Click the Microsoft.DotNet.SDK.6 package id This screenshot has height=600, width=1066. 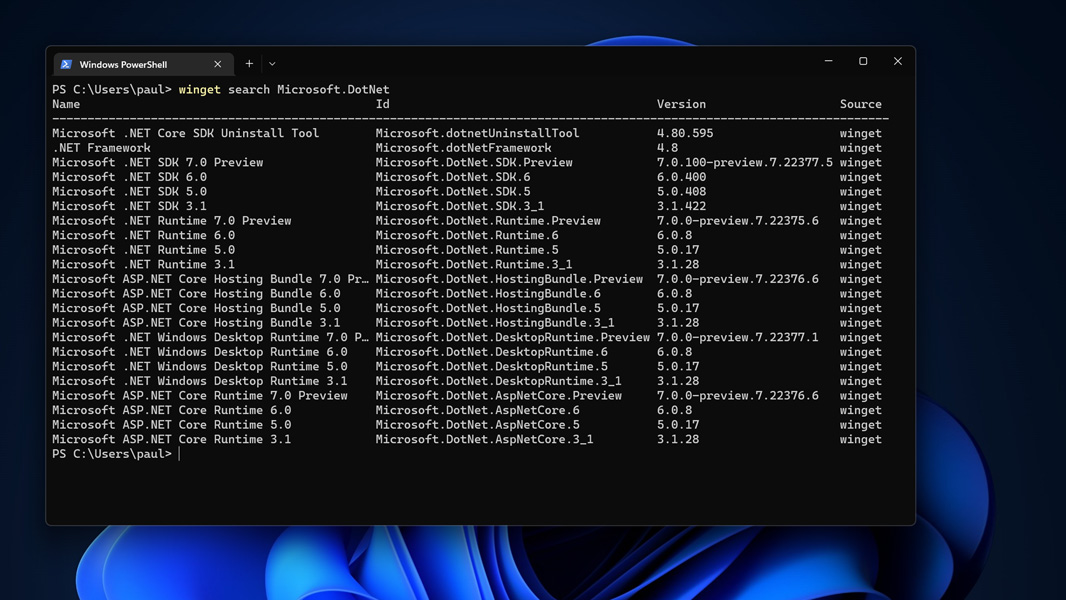453,177
